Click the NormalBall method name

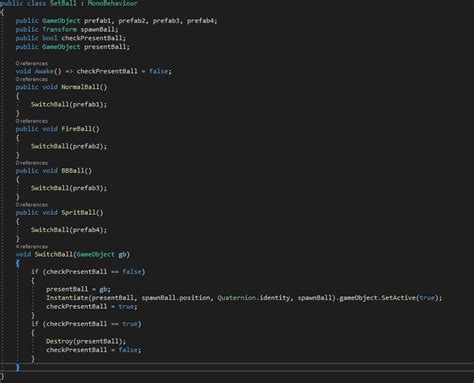coord(80,87)
